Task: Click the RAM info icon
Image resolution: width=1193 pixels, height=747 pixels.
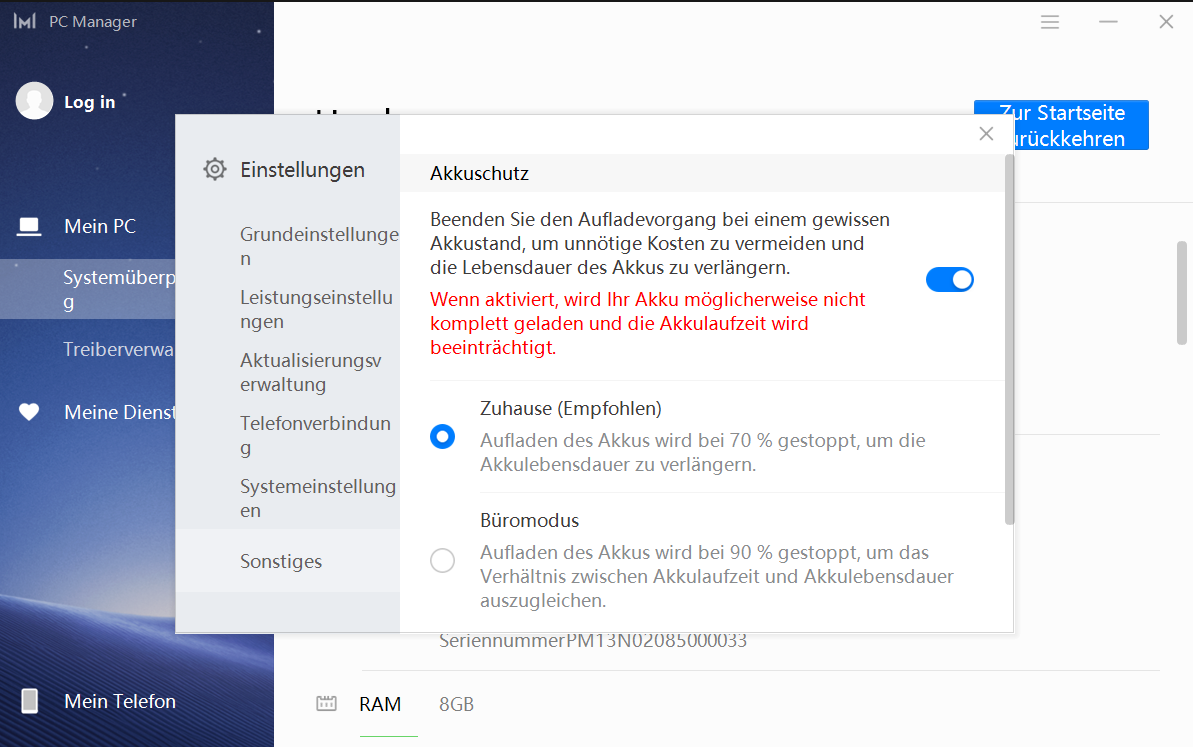Action: 325,703
